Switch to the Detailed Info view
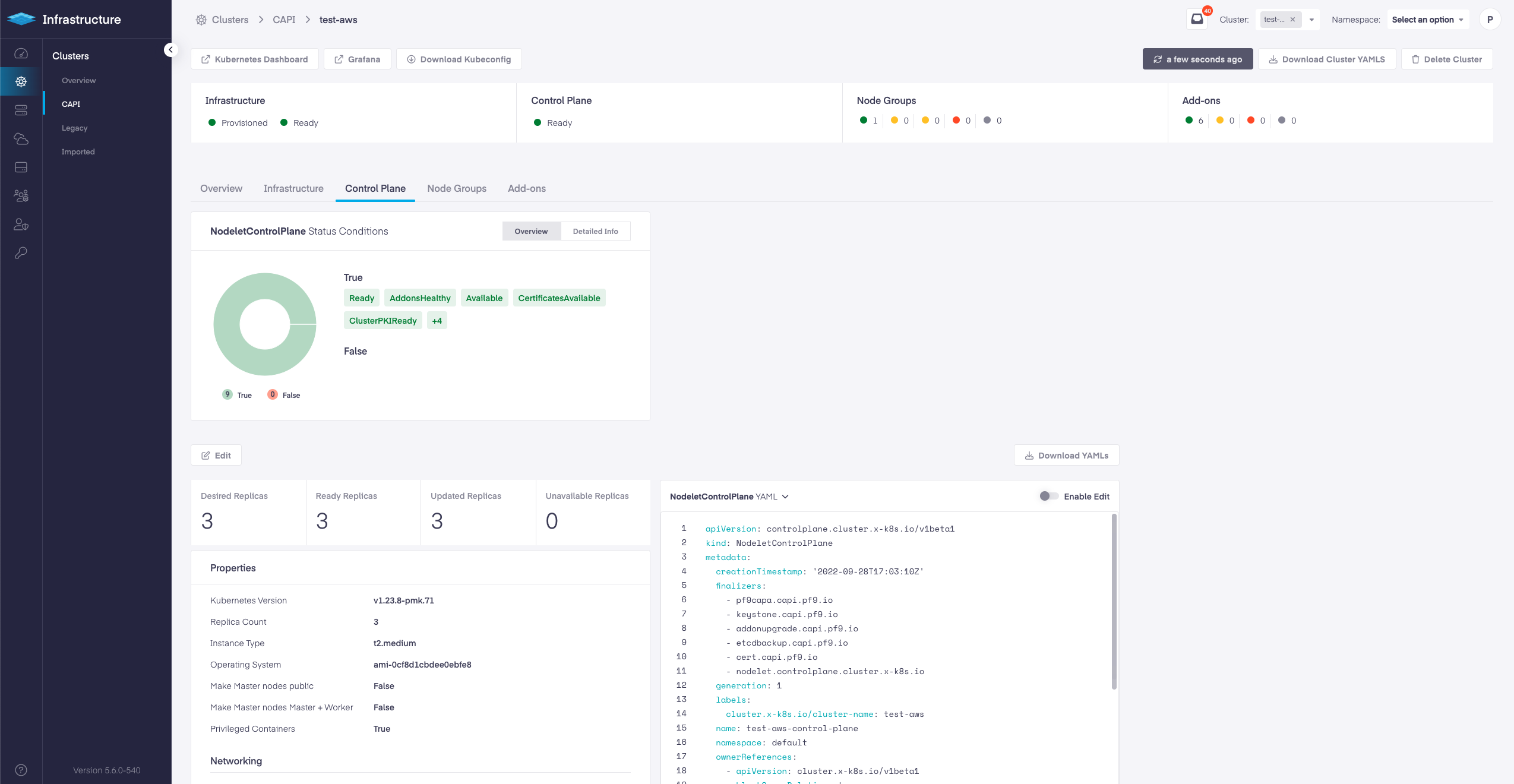Image resolution: width=1514 pixels, height=784 pixels. tap(595, 231)
